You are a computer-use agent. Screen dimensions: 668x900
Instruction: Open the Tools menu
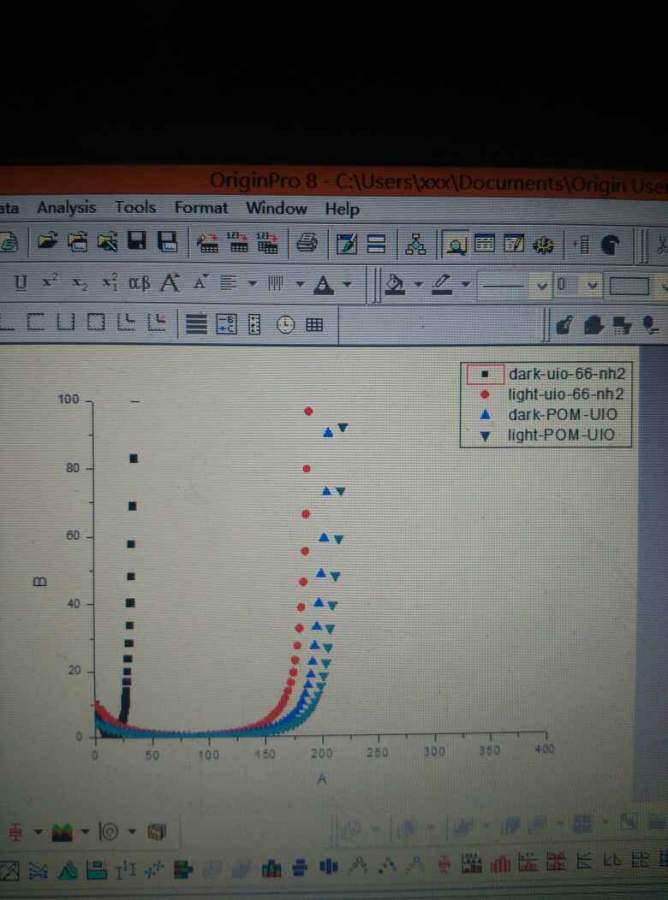[x=135, y=207]
